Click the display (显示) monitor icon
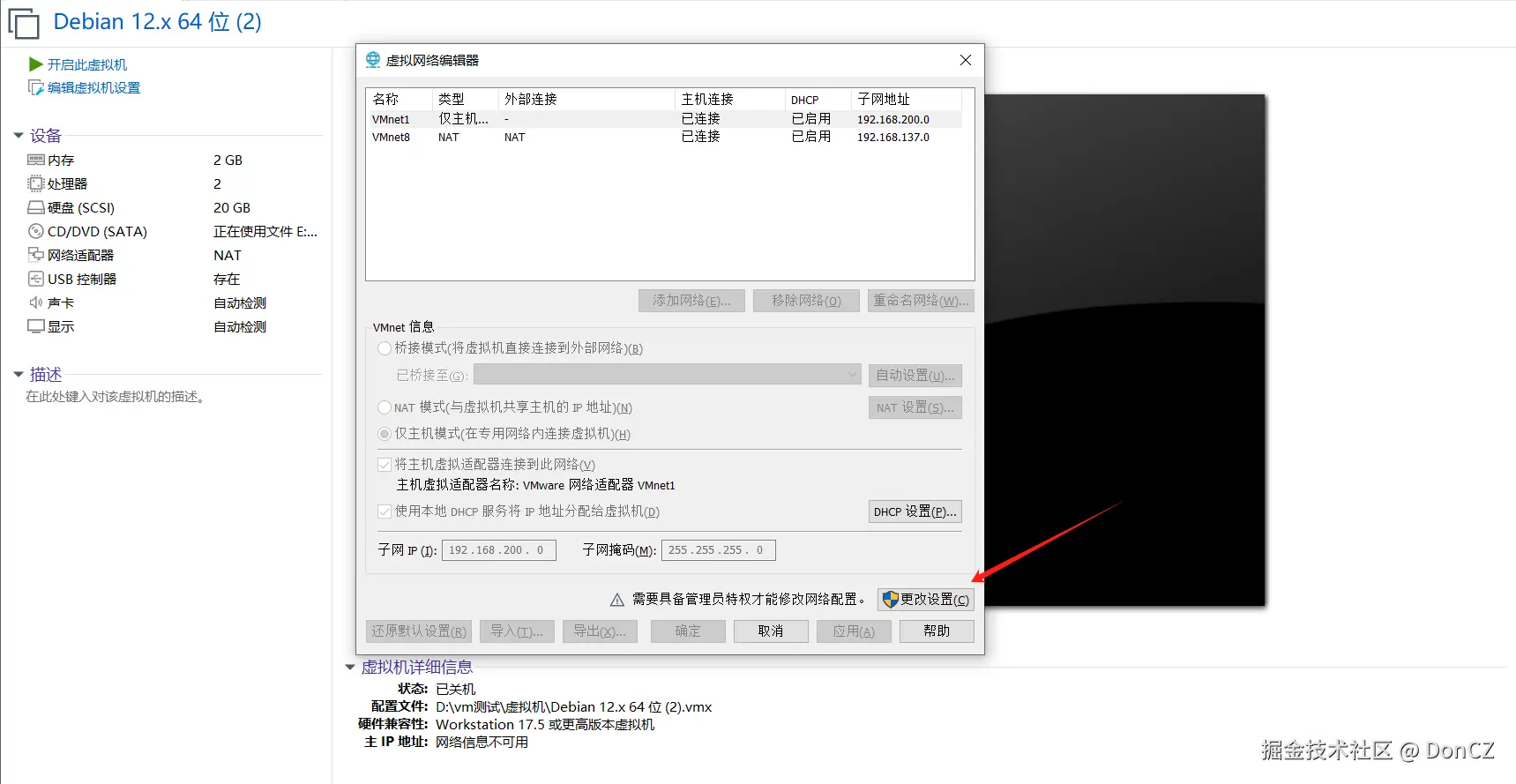The height and width of the screenshot is (784, 1516). click(x=36, y=326)
